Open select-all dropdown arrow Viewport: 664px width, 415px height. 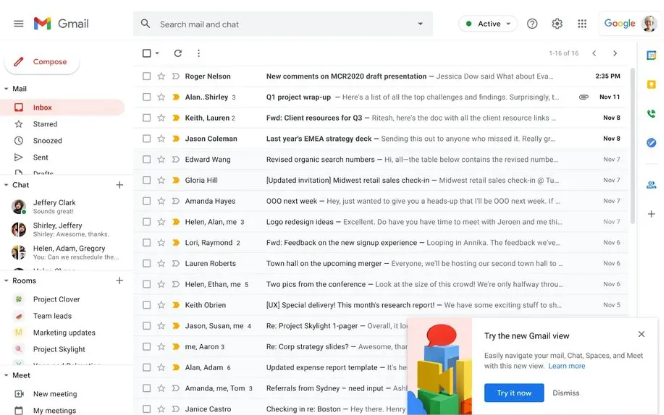click(x=157, y=53)
